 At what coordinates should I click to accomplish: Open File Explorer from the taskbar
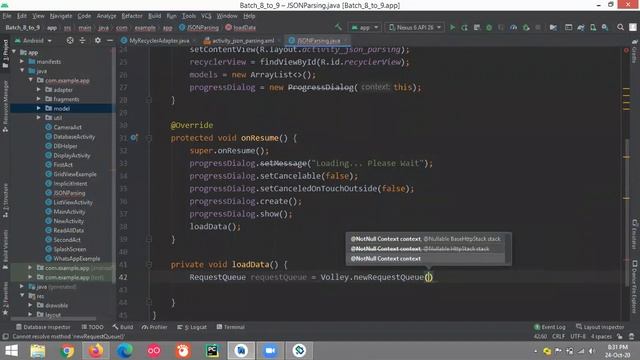point(38,351)
